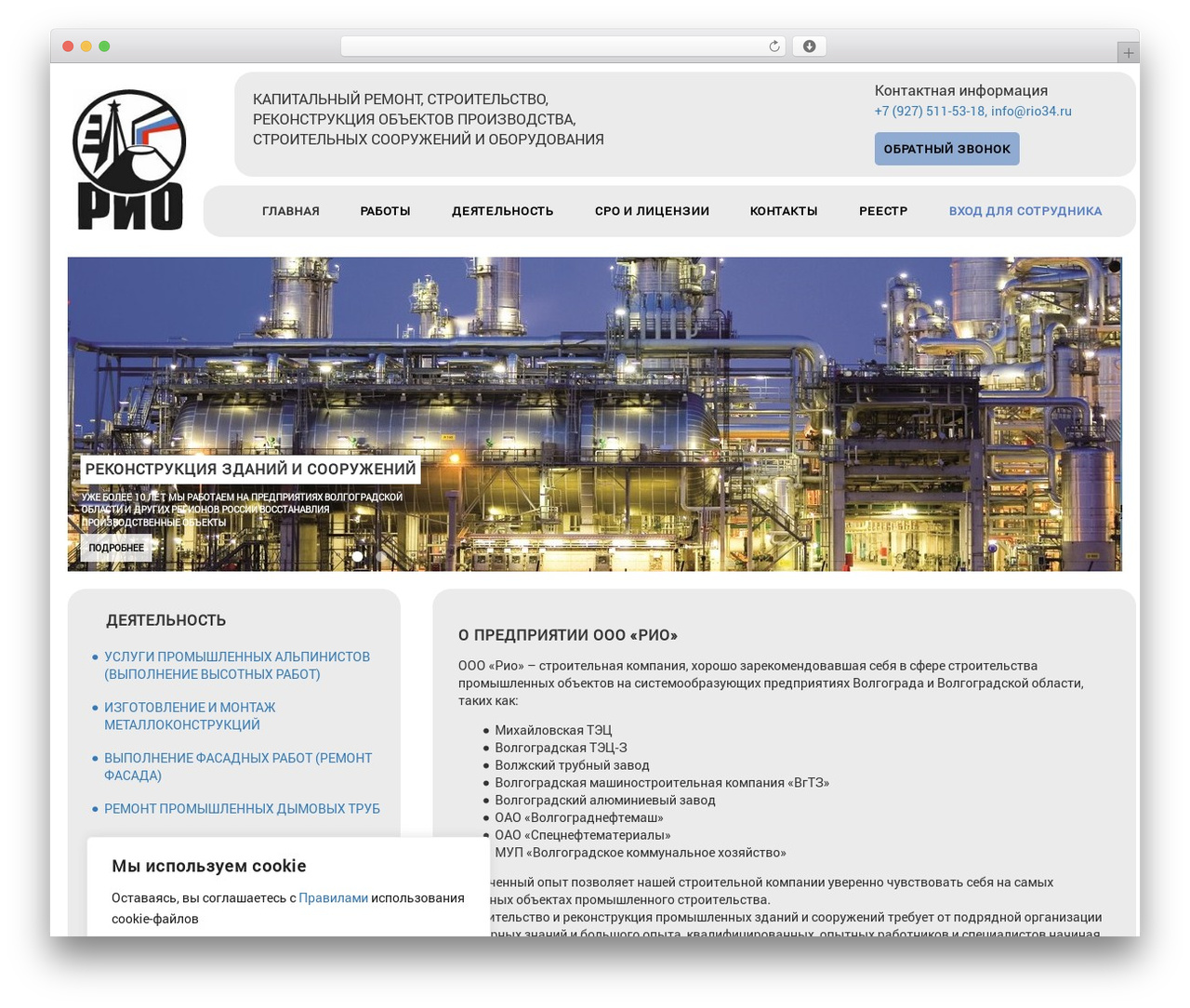Open ВЫПОЛНЕНИЕ ФАСАДНЫХ РАБОТ link
This screenshot has height=1008, width=1190.
pyautogui.click(x=238, y=766)
